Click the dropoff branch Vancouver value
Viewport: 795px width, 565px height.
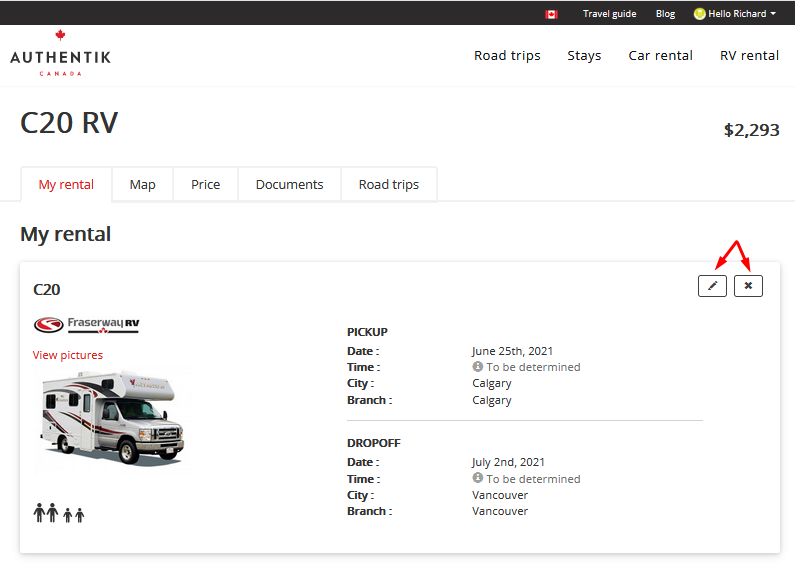[500, 511]
